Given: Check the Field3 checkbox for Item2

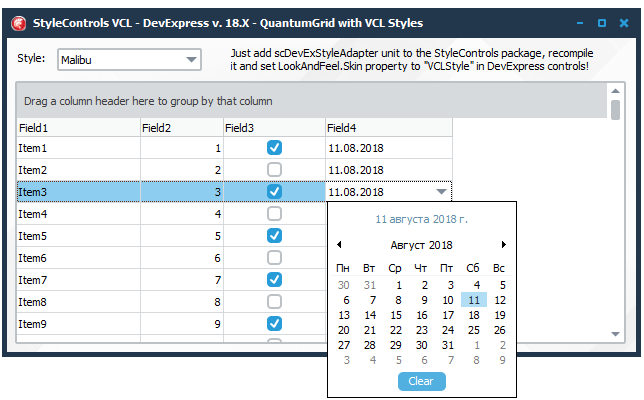Looking at the screenshot, I should pyautogui.click(x=274, y=170).
